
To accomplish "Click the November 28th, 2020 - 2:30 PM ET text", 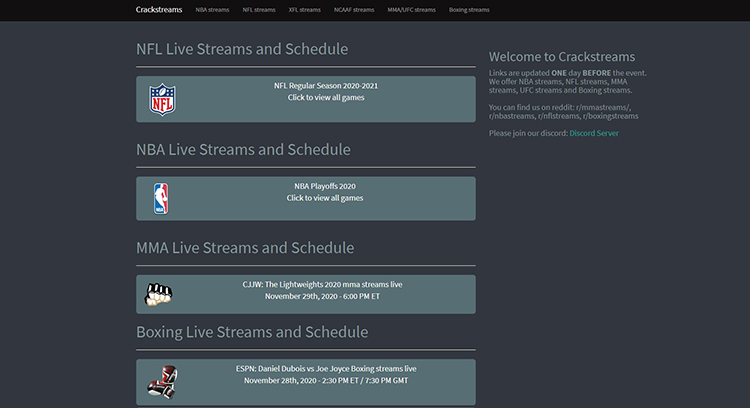I will point(326,381).
